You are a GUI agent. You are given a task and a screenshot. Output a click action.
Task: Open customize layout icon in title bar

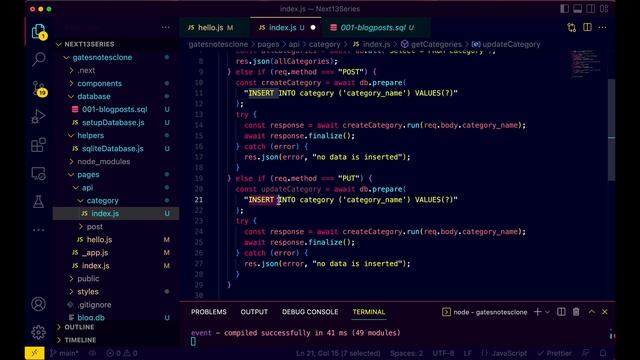coord(604,9)
